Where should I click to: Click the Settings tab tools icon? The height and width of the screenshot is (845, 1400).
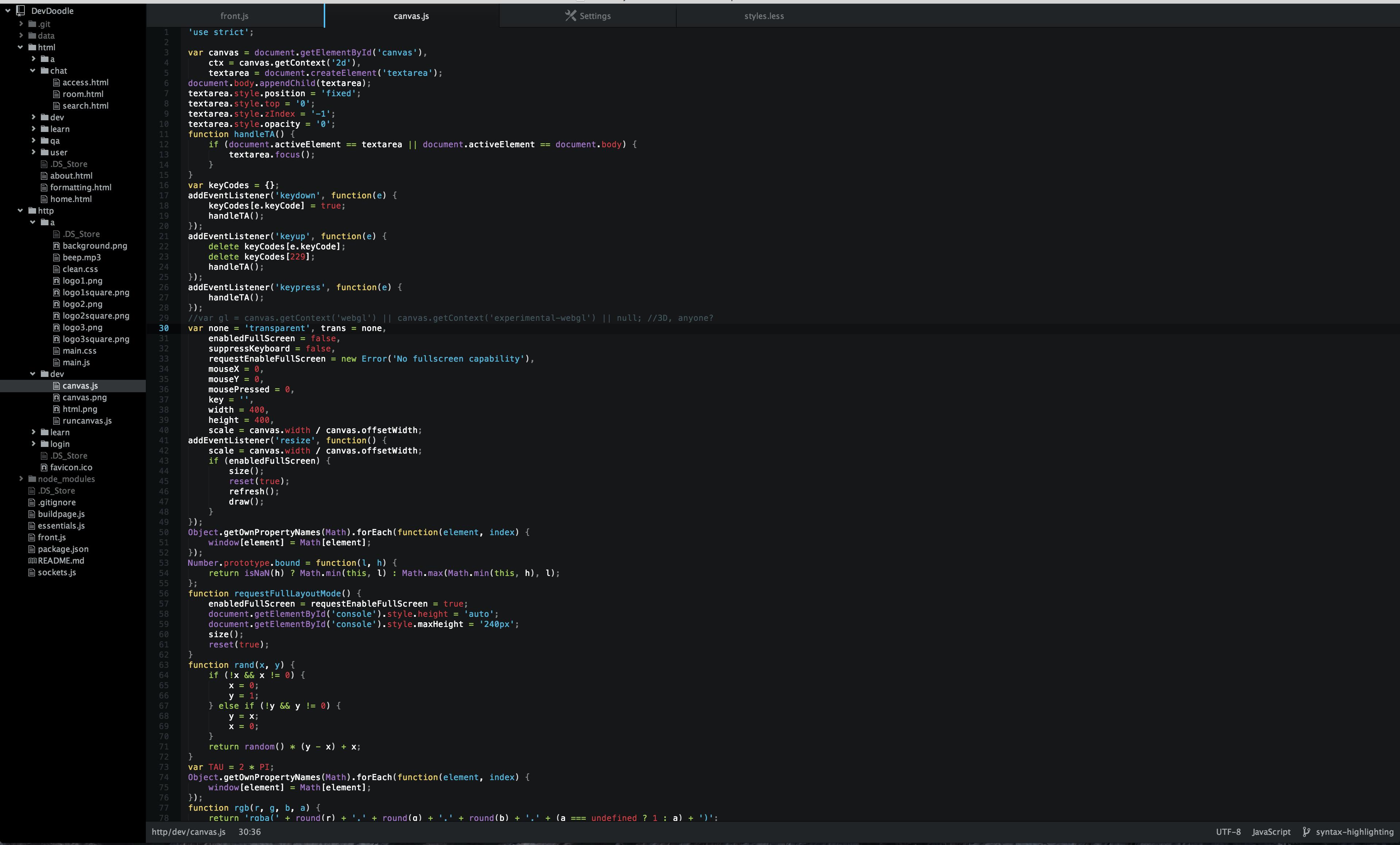pos(571,15)
